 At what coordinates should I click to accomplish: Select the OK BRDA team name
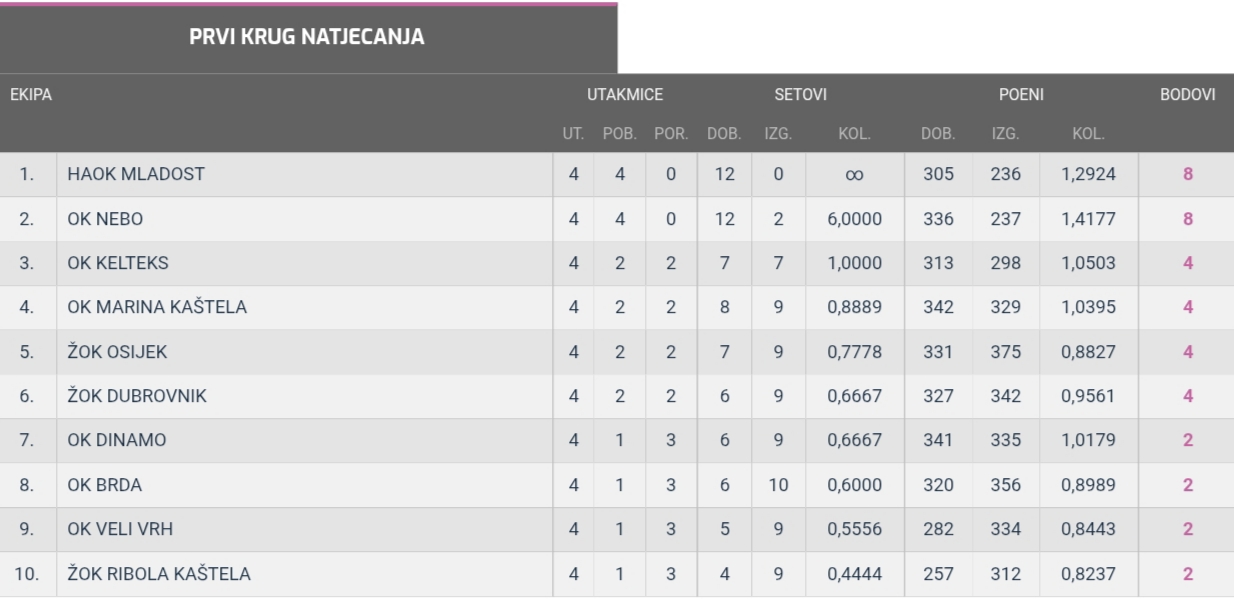105,485
